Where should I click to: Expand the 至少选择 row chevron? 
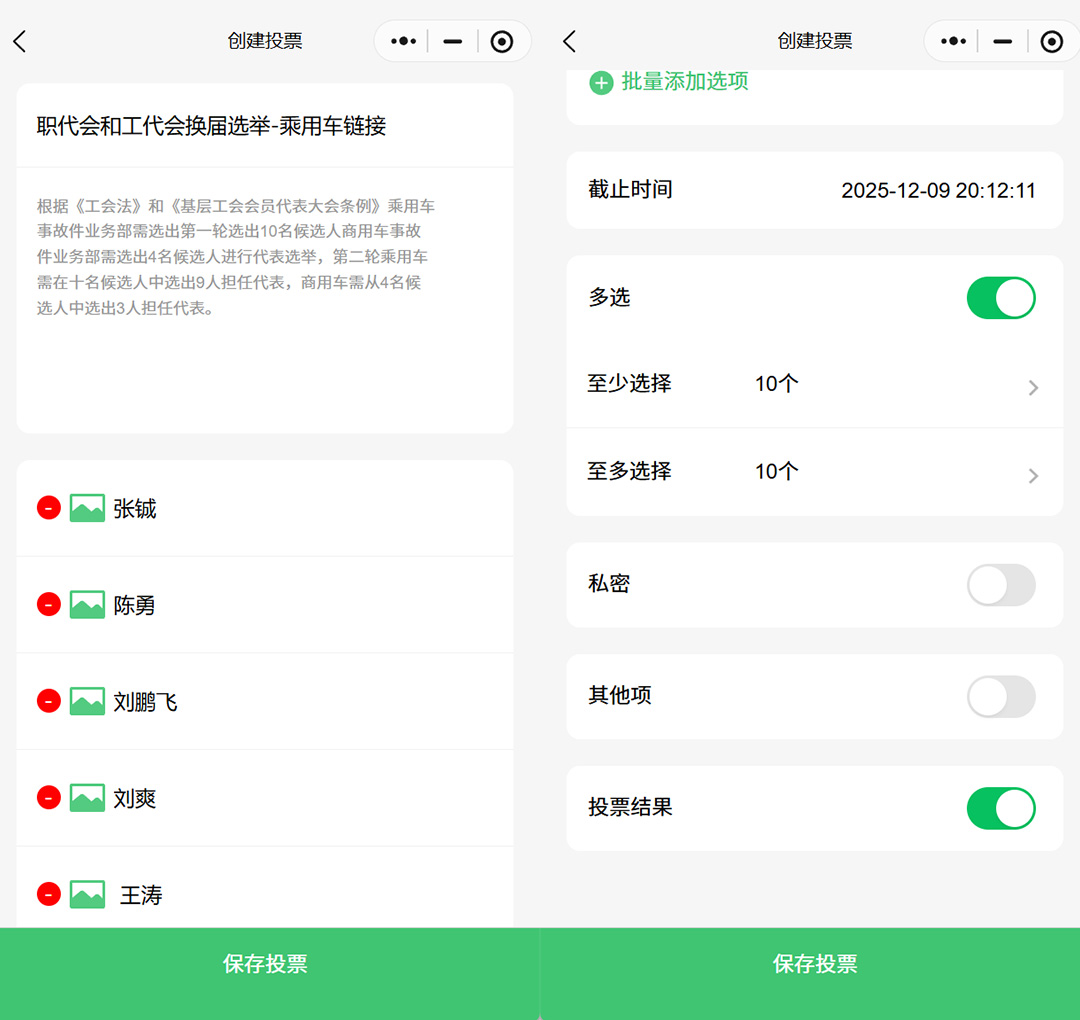[1033, 388]
